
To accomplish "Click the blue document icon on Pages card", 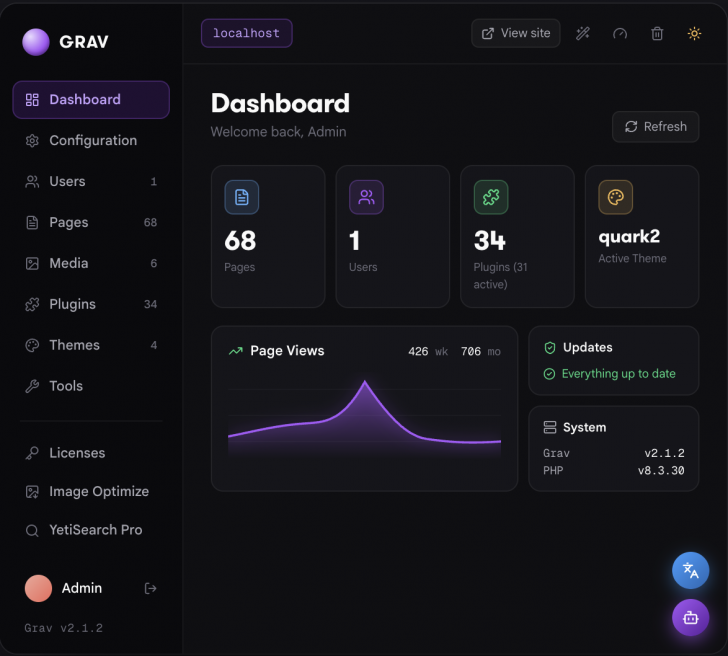I will [241, 197].
